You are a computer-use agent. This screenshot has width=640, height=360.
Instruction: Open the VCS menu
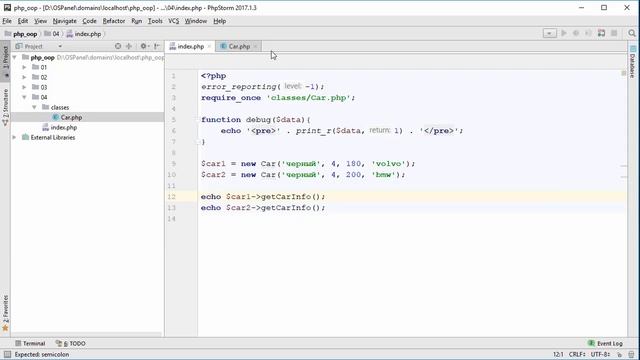(174, 21)
